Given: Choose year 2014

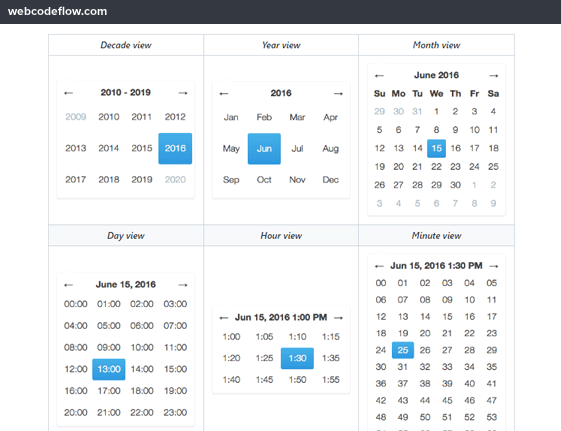Looking at the screenshot, I should (109, 148).
